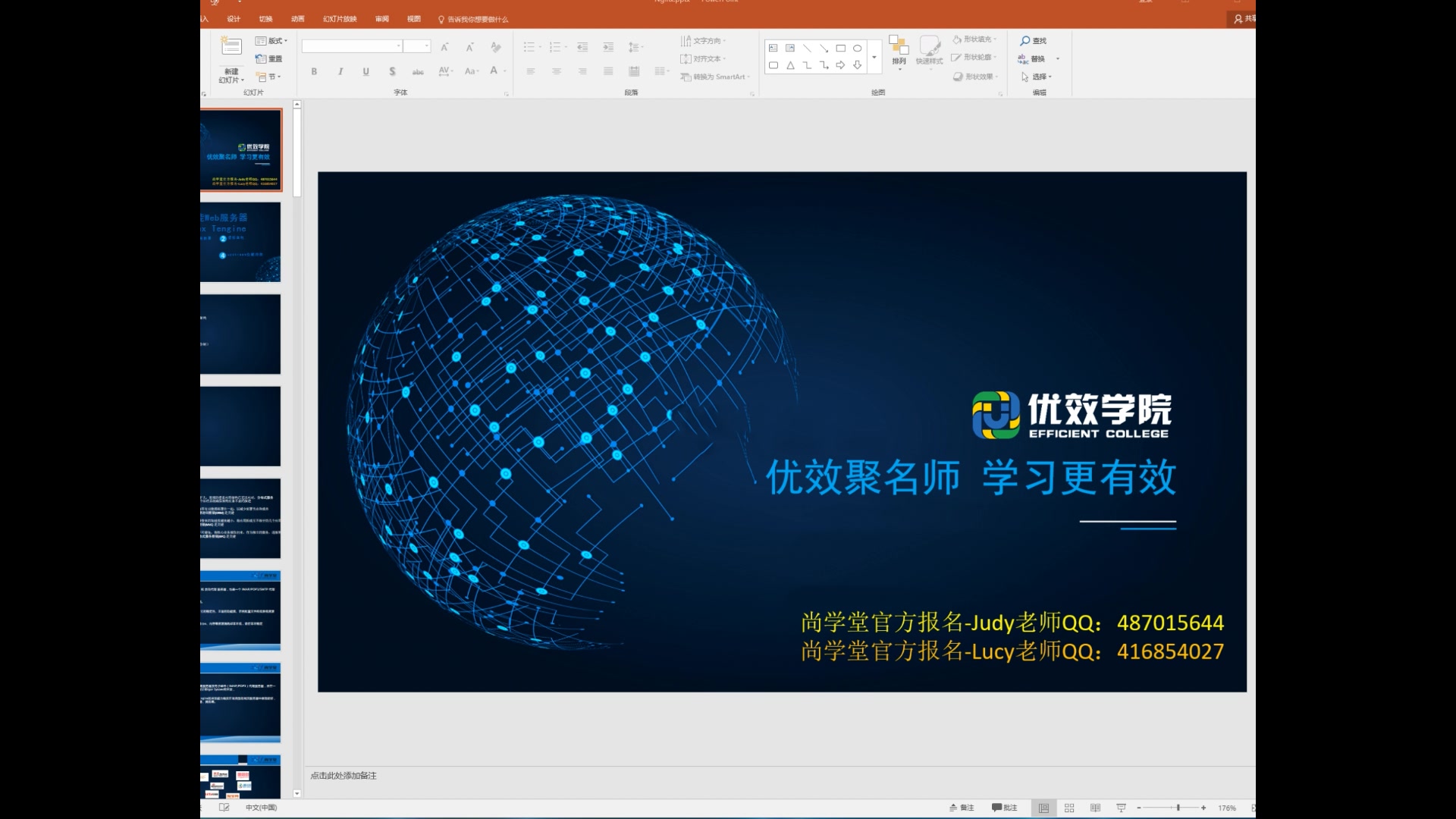Click the New Slide (新建幻灯片) icon

231,46
